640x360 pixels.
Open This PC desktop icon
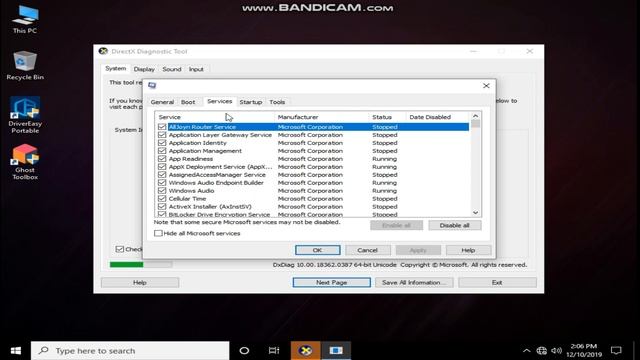click(25, 20)
